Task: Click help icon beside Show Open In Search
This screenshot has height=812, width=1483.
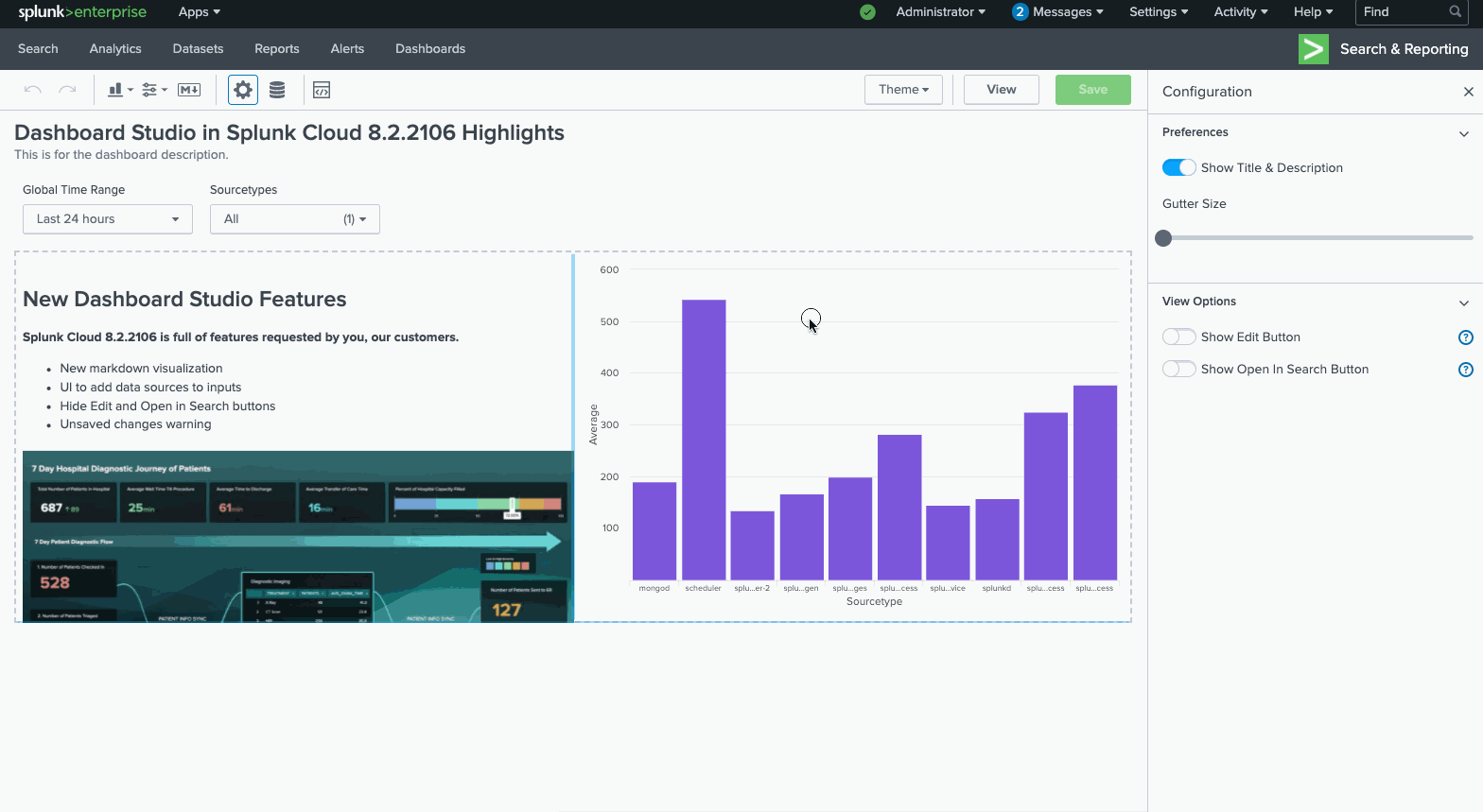Action: [x=1465, y=370]
